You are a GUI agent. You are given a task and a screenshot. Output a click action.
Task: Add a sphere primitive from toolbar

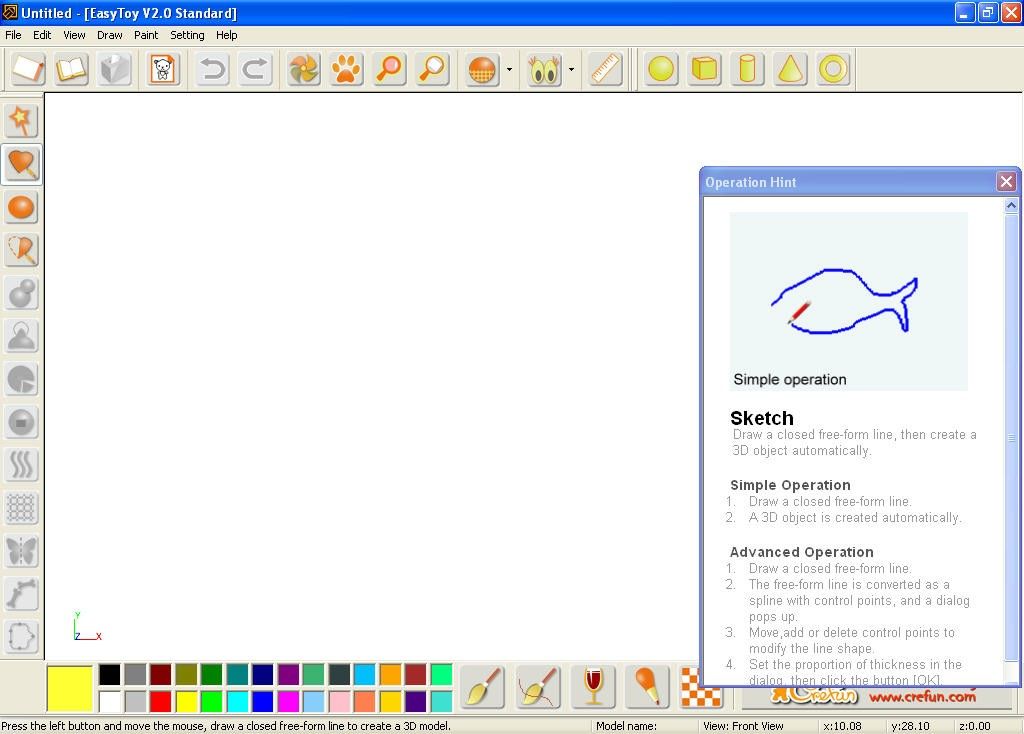661,69
